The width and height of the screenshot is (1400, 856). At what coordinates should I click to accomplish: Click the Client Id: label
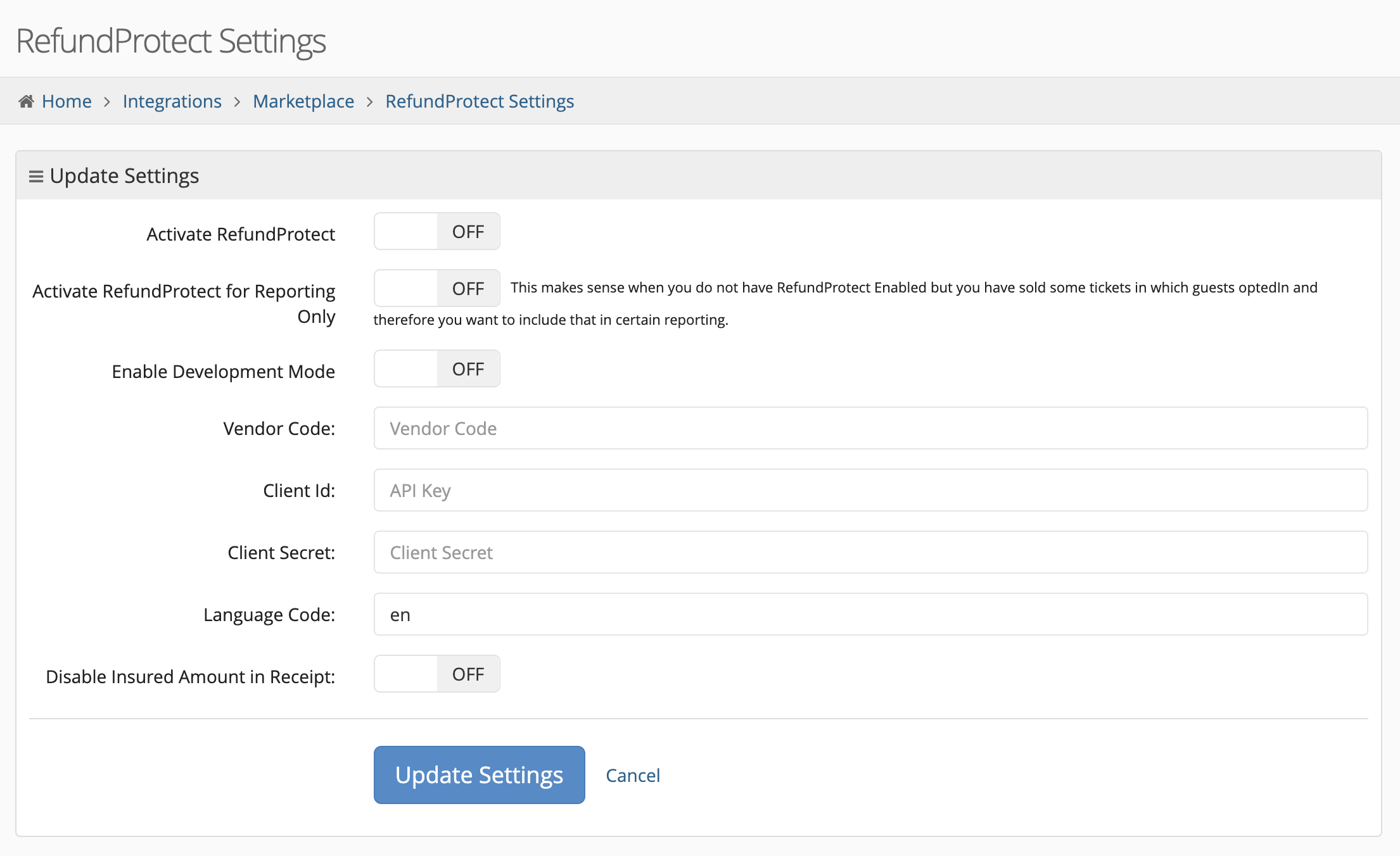point(299,491)
